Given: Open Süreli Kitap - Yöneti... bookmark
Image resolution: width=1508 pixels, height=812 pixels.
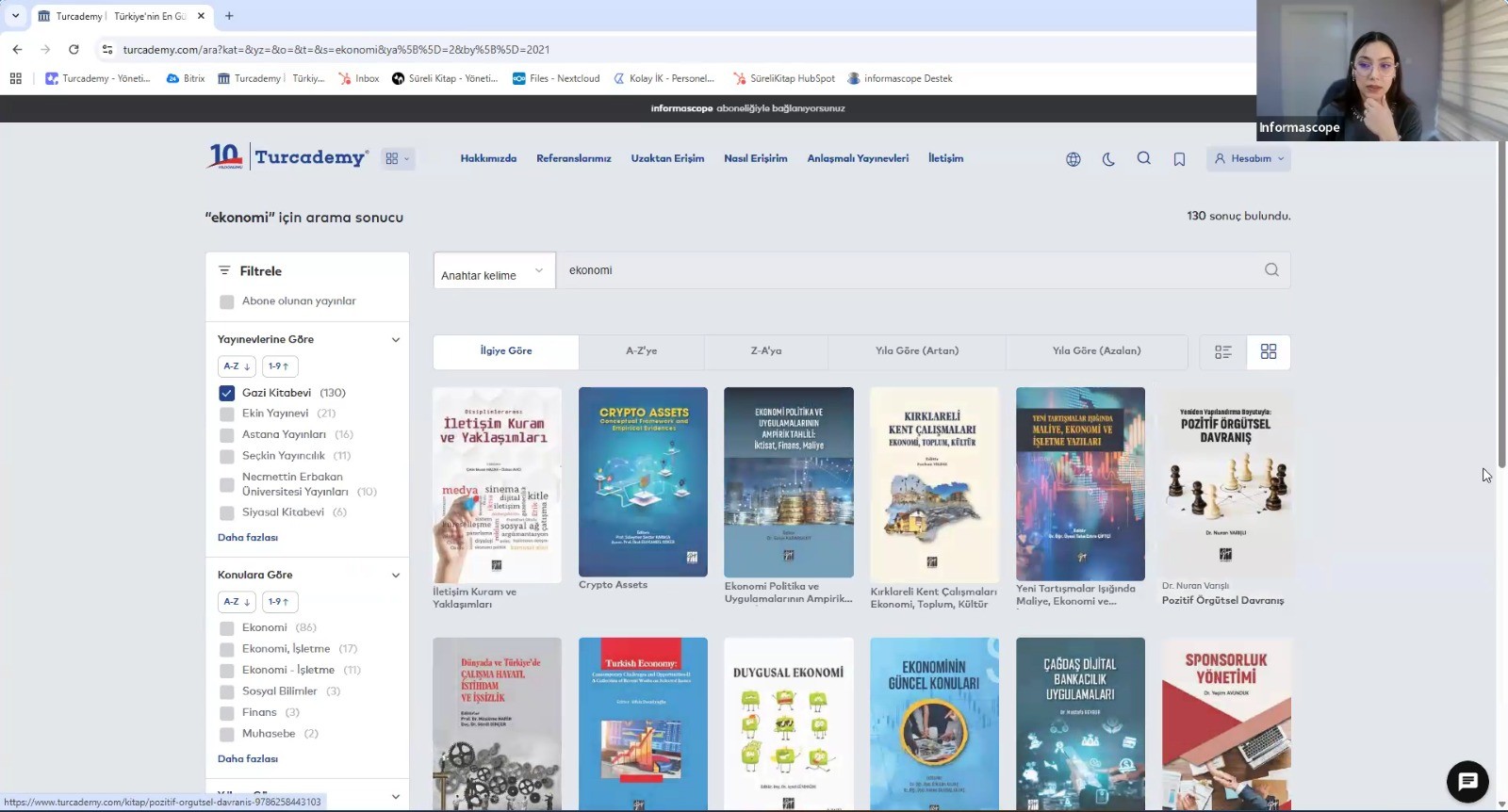Looking at the screenshot, I should click(445, 78).
